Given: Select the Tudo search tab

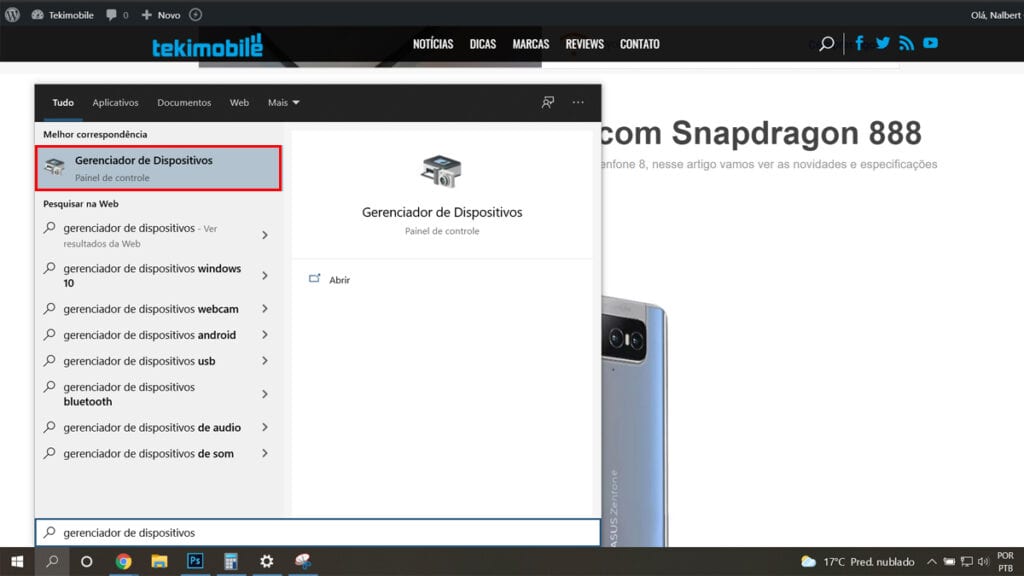Looking at the screenshot, I should point(63,103).
